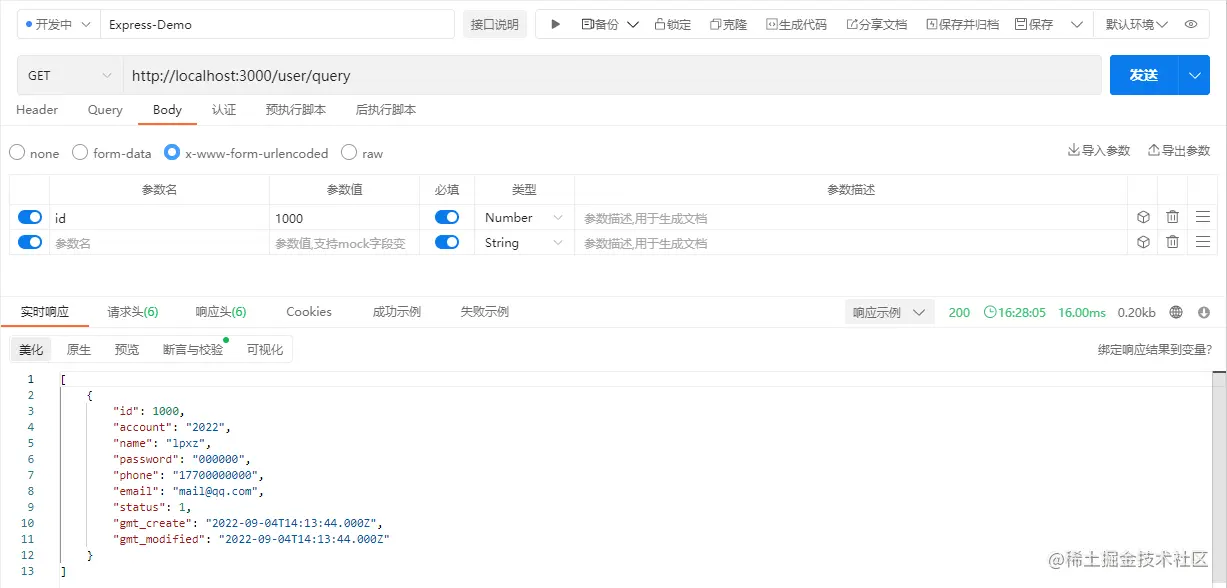1227x588 pixels.
Task: Select the 美化 view button
Action: [x=31, y=349]
